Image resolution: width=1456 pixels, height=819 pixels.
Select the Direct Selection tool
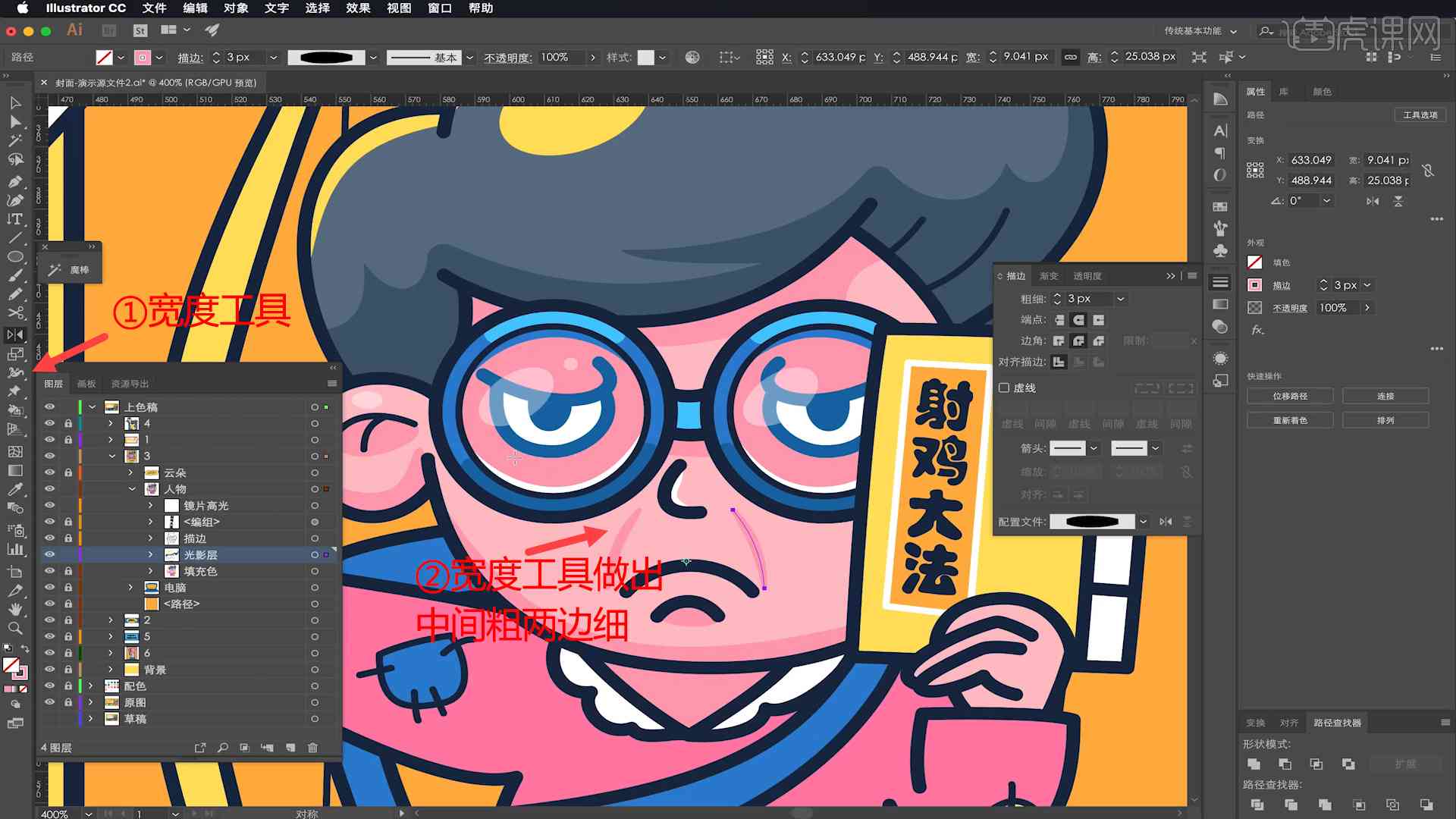click(14, 121)
